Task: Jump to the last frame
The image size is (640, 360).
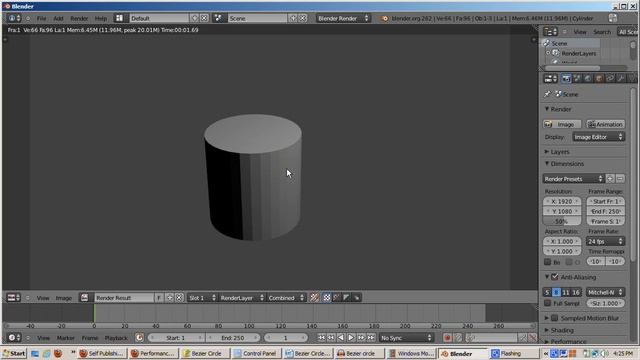Action: pos(371,338)
